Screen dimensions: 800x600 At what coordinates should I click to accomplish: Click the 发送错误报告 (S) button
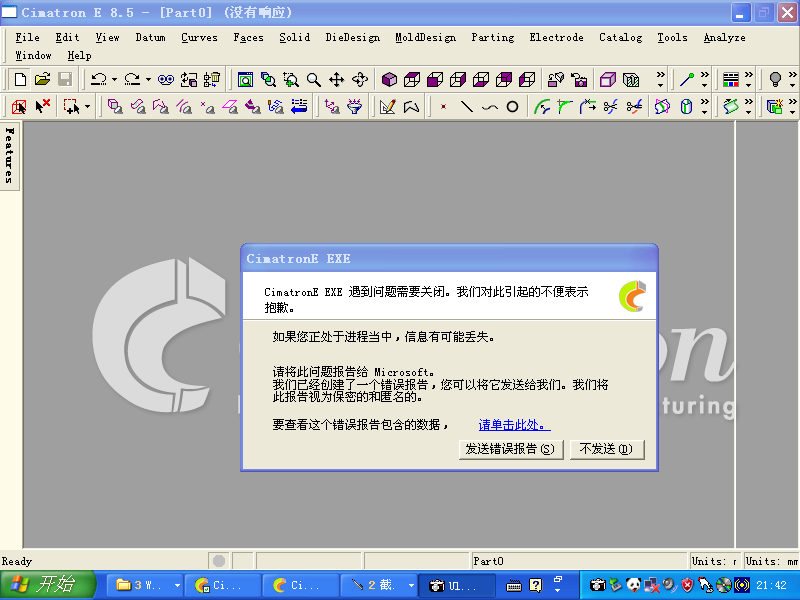tap(511, 449)
